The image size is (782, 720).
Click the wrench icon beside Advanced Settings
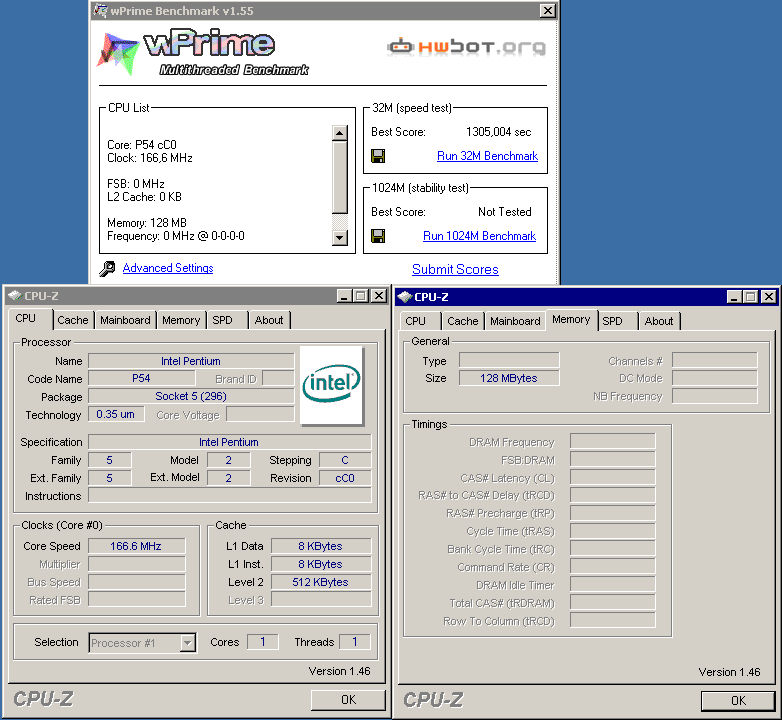click(x=107, y=269)
